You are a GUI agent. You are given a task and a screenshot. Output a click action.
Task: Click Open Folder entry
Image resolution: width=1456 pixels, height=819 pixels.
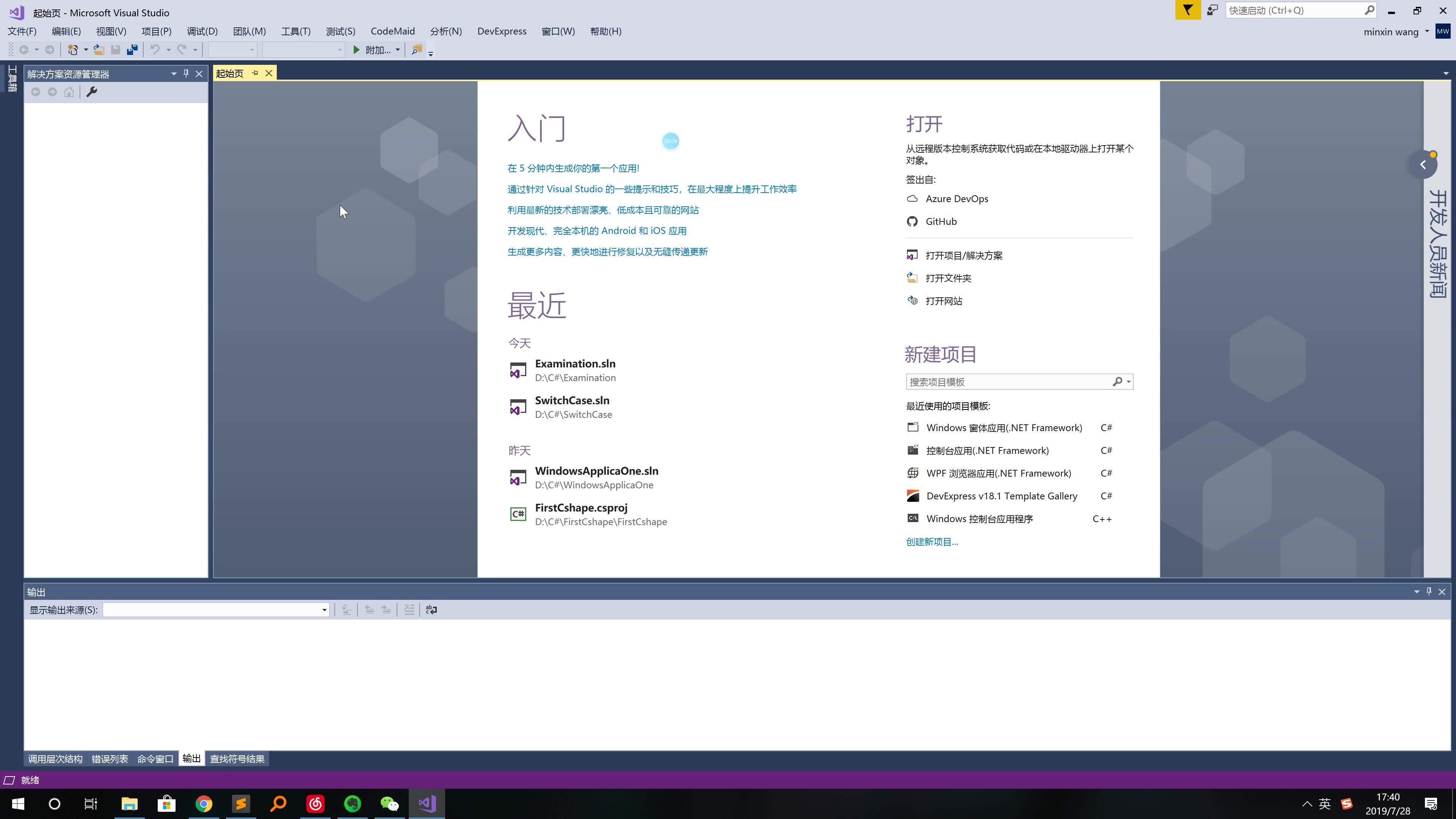(x=939, y=278)
